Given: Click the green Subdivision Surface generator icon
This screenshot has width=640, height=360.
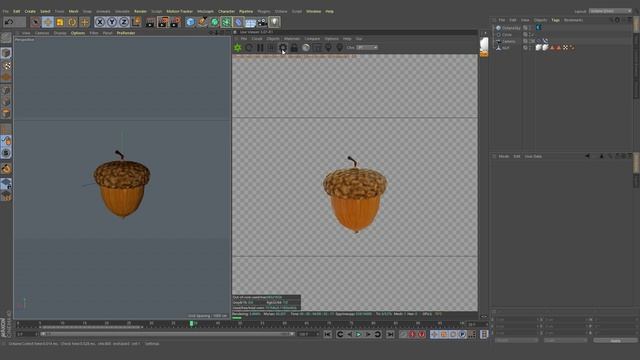Looking at the screenshot, I should (x=214, y=22).
